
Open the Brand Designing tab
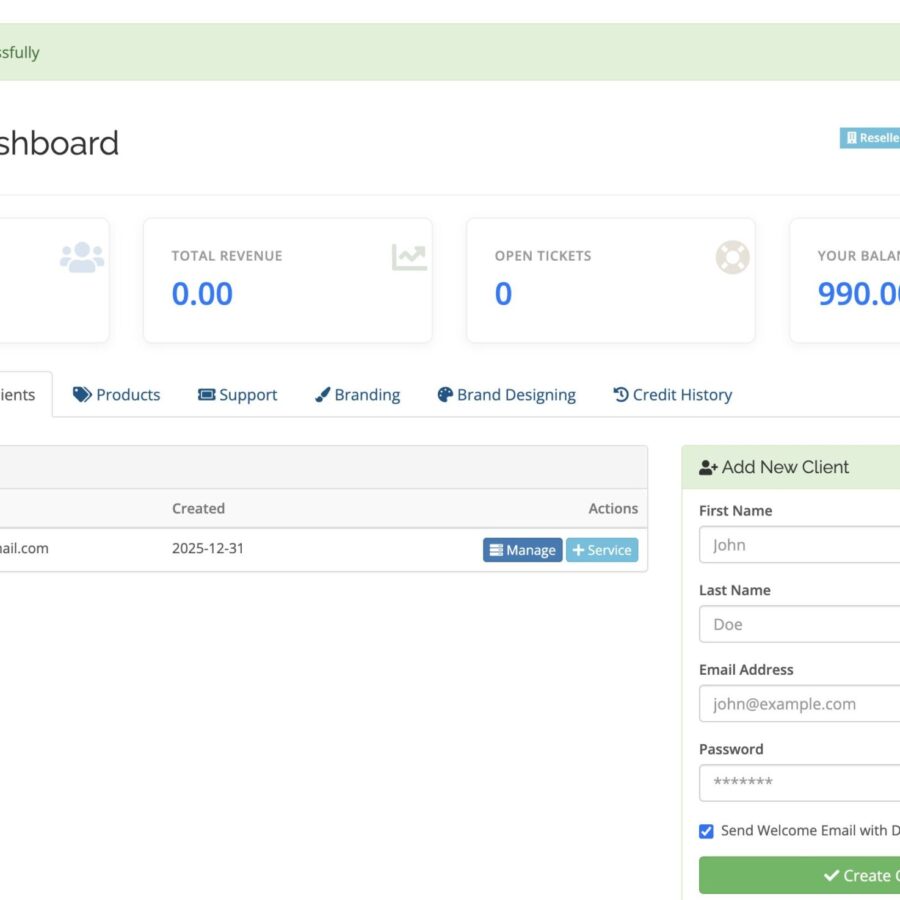[x=507, y=395]
